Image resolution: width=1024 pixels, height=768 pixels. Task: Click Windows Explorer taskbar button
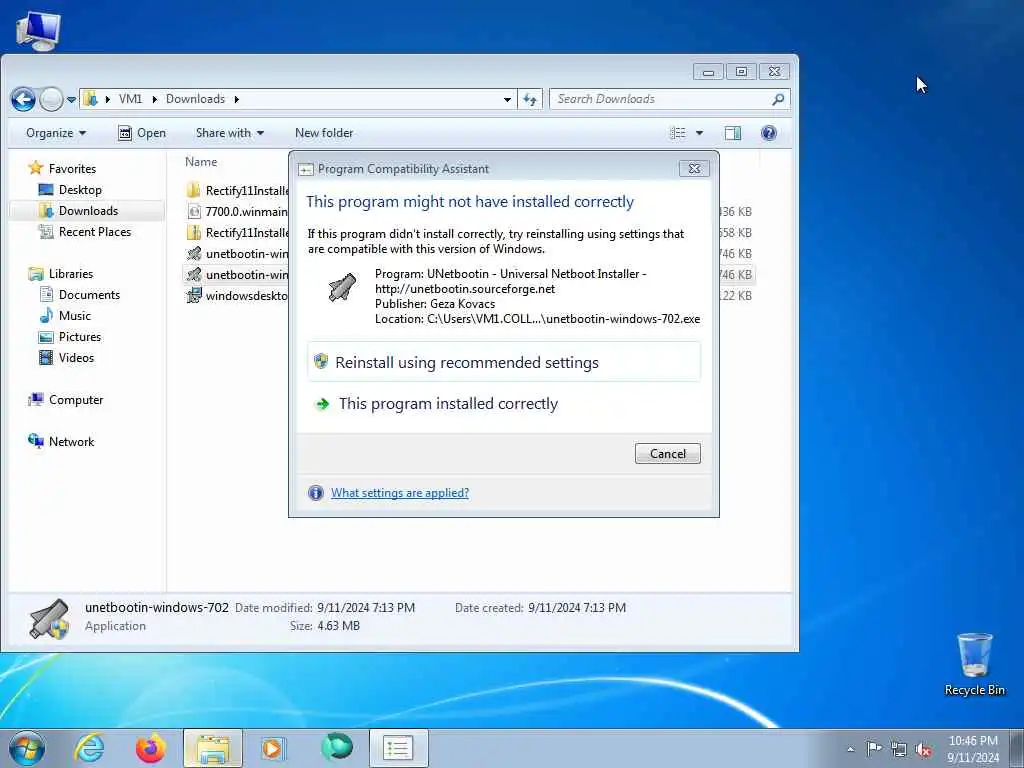[213, 748]
